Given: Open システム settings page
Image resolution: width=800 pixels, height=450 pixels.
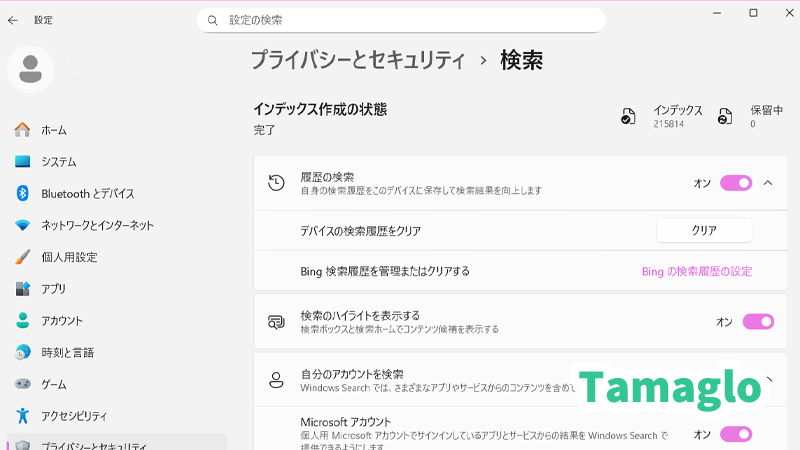Looking at the screenshot, I should pyautogui.click(x=58, y=162).
